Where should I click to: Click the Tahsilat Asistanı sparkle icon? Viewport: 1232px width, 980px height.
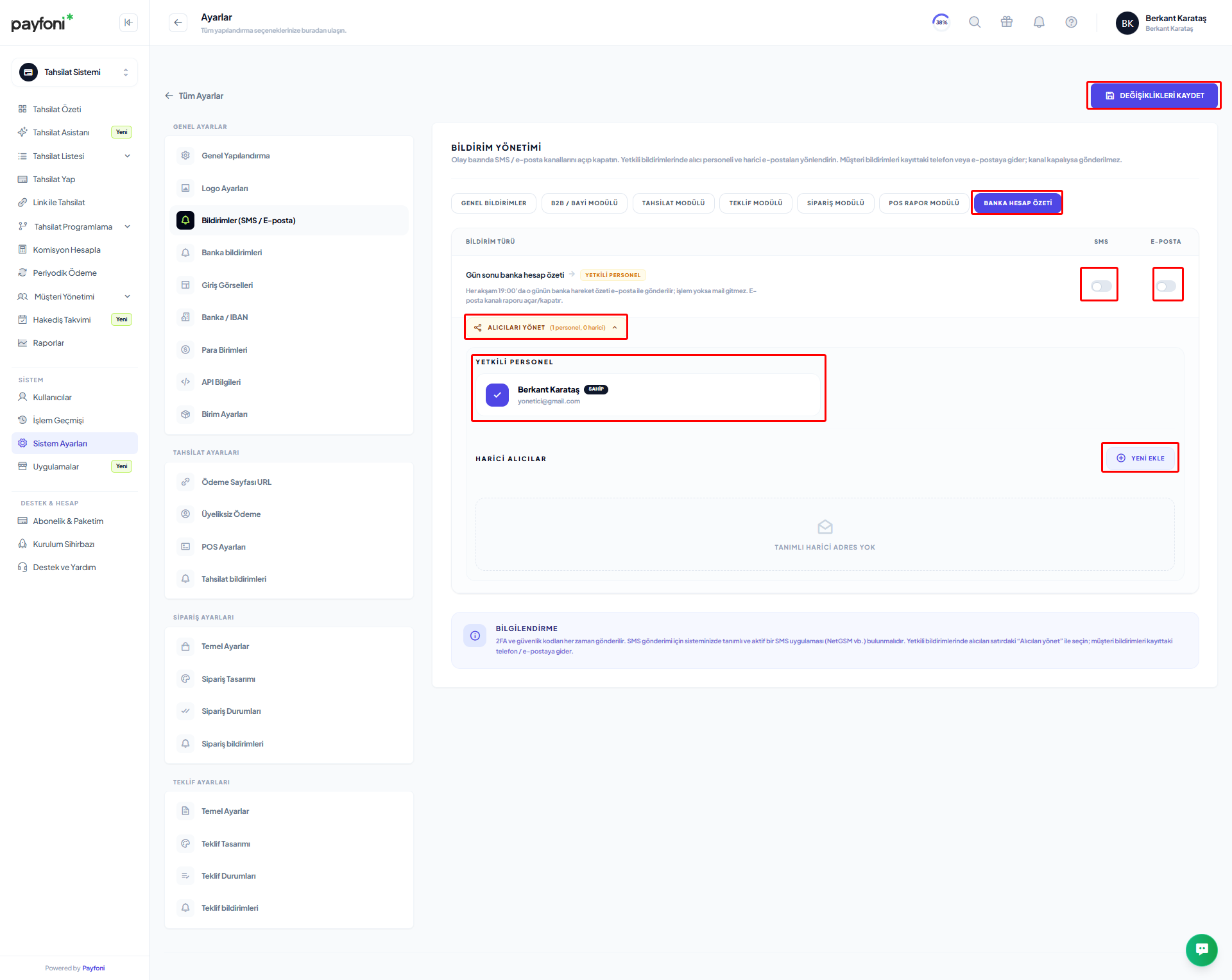[22, 132]
